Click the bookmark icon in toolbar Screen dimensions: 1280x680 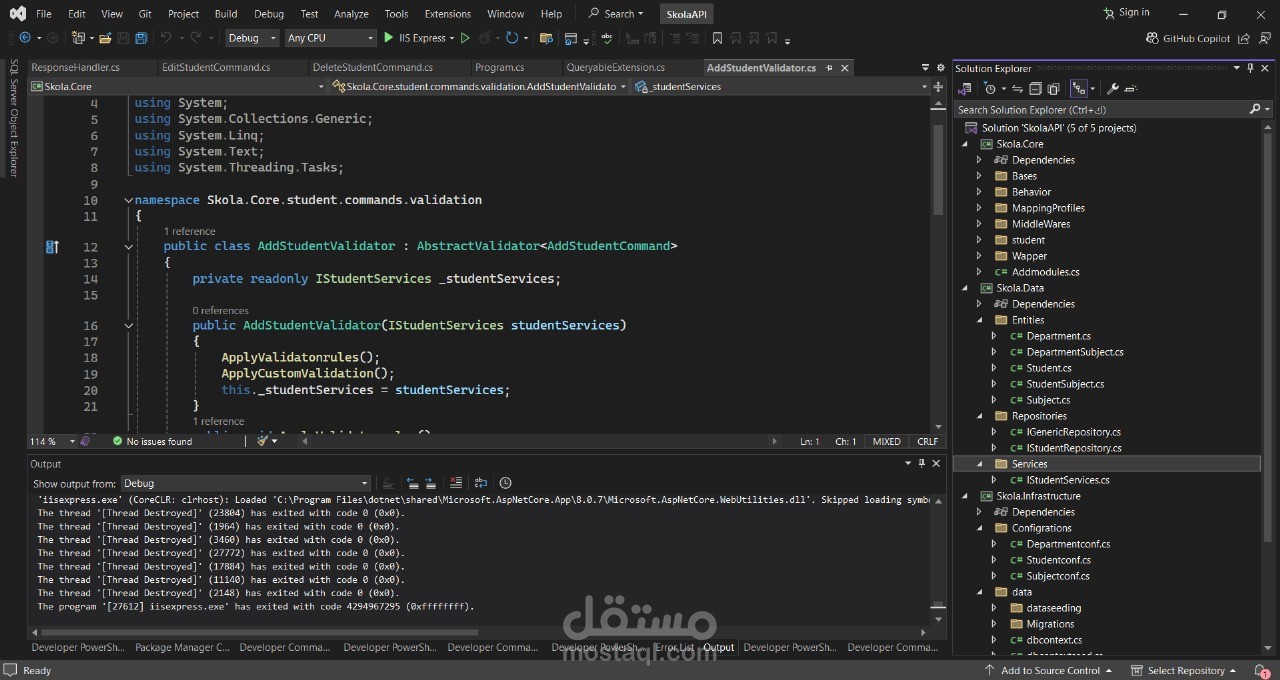(x=717, y=38)
